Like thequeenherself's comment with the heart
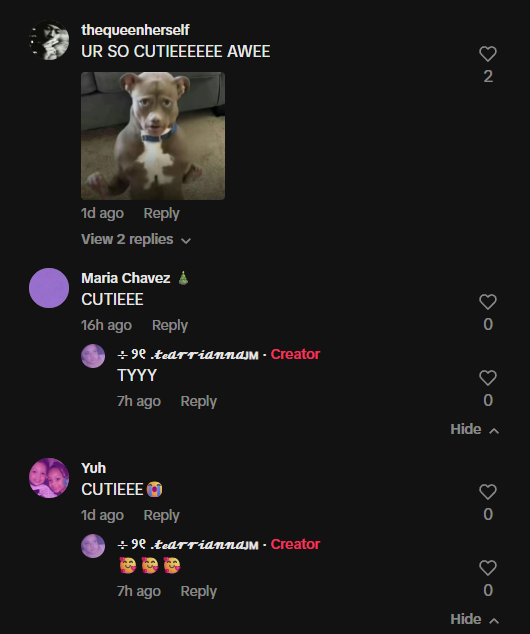Screen dimensions: 530x634 point(488,54)
